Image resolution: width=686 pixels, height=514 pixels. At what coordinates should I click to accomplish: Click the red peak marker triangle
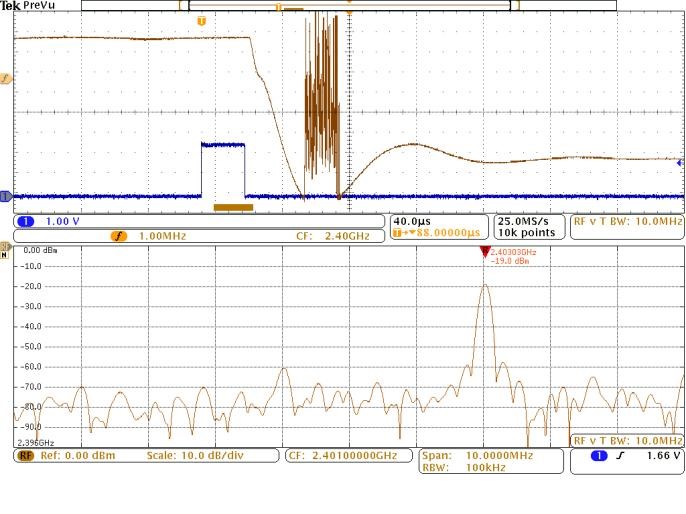[x=484, y=252]
